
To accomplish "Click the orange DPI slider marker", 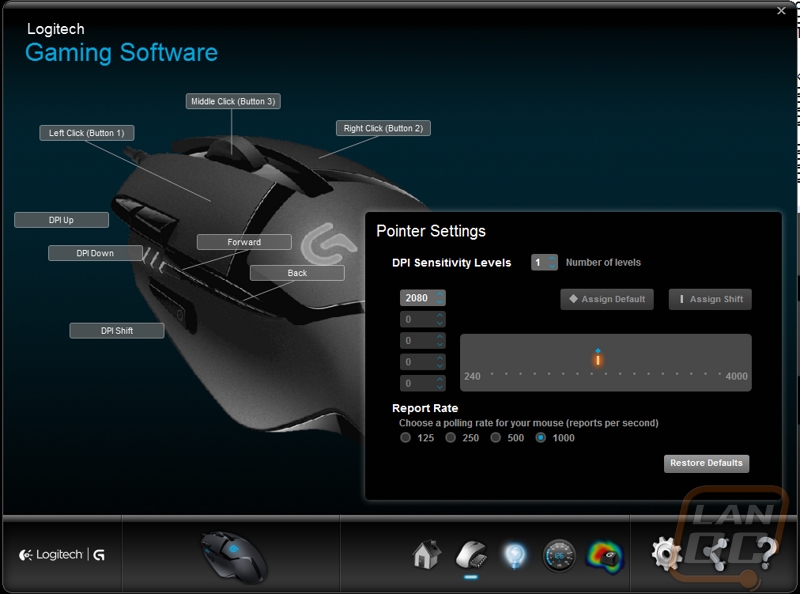I will tap(598, 360).
